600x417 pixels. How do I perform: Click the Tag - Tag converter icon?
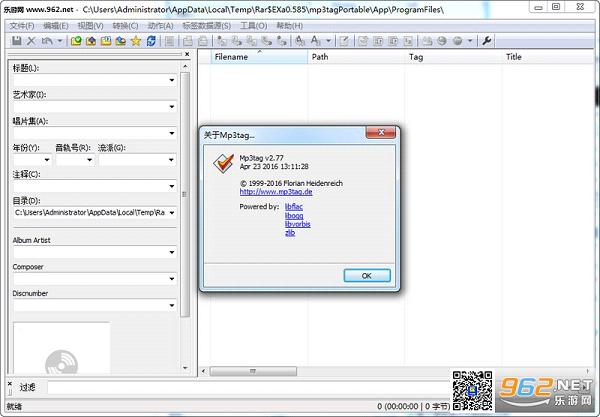coord(282,41)
